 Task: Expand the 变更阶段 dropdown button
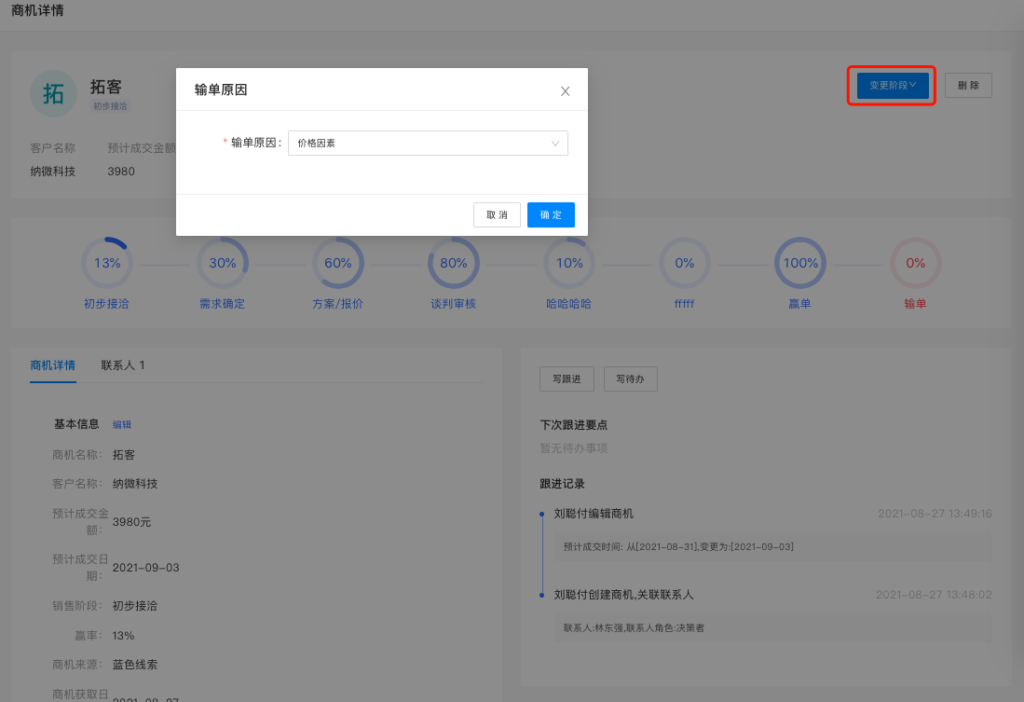point(892,86)
